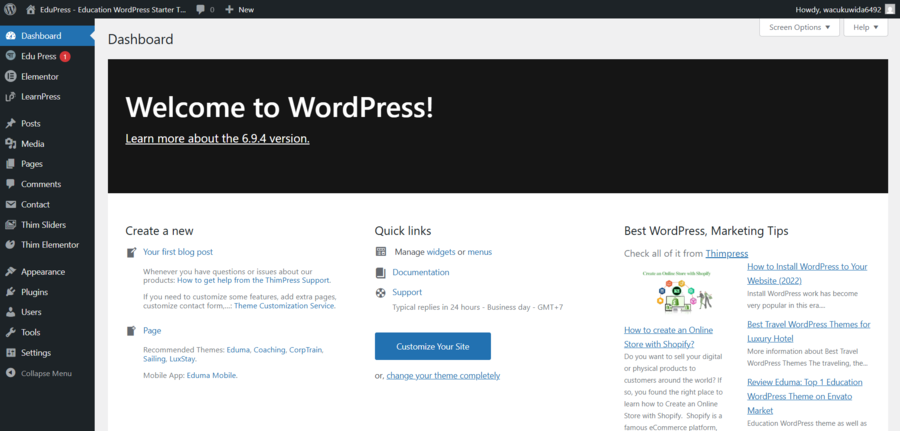Click the Customize Your Site button
The width and height of the screenshot is (900, 431).
tap(433, 346)
